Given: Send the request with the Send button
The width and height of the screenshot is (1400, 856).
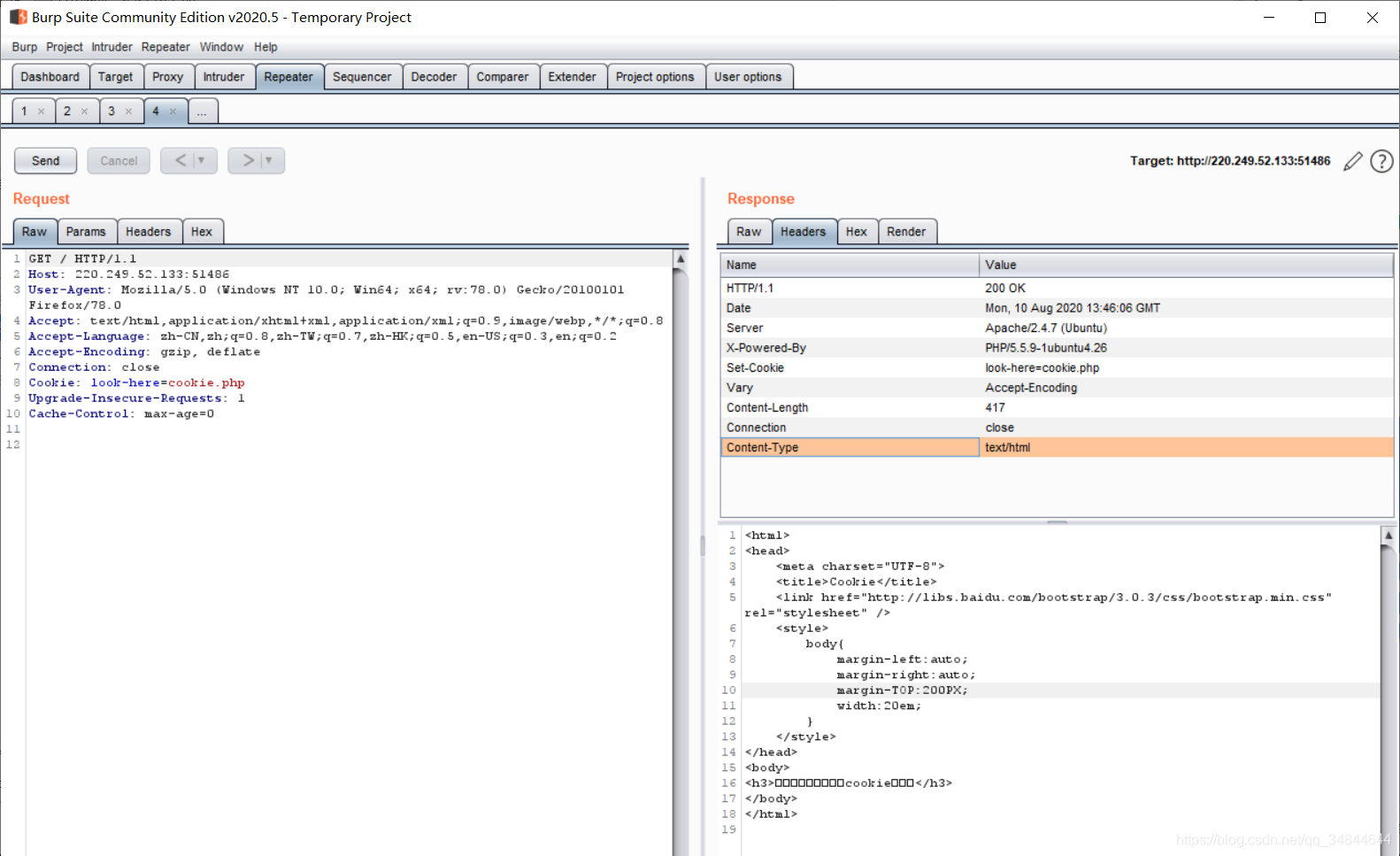Looking at the screenshot, I should 46,161.
